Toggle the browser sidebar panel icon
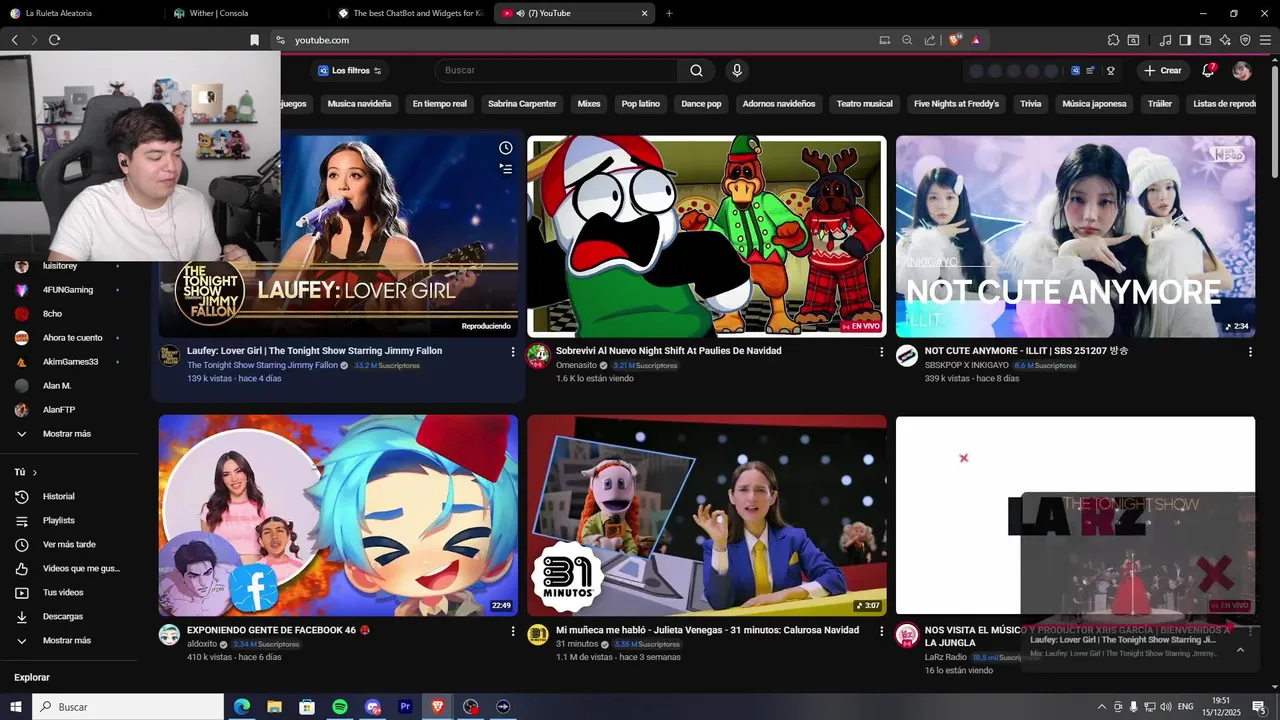The height and width of the screenshot is (720, 1280). pyautogui.click(x=1185, y=40)
